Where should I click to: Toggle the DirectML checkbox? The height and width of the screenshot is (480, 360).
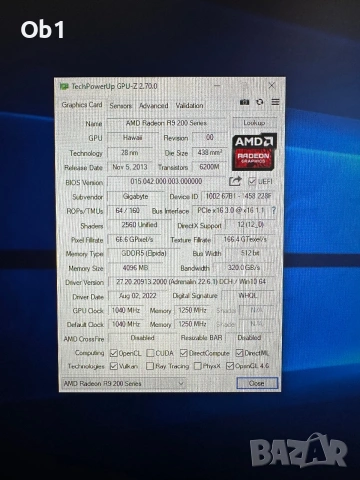(239, 353)
